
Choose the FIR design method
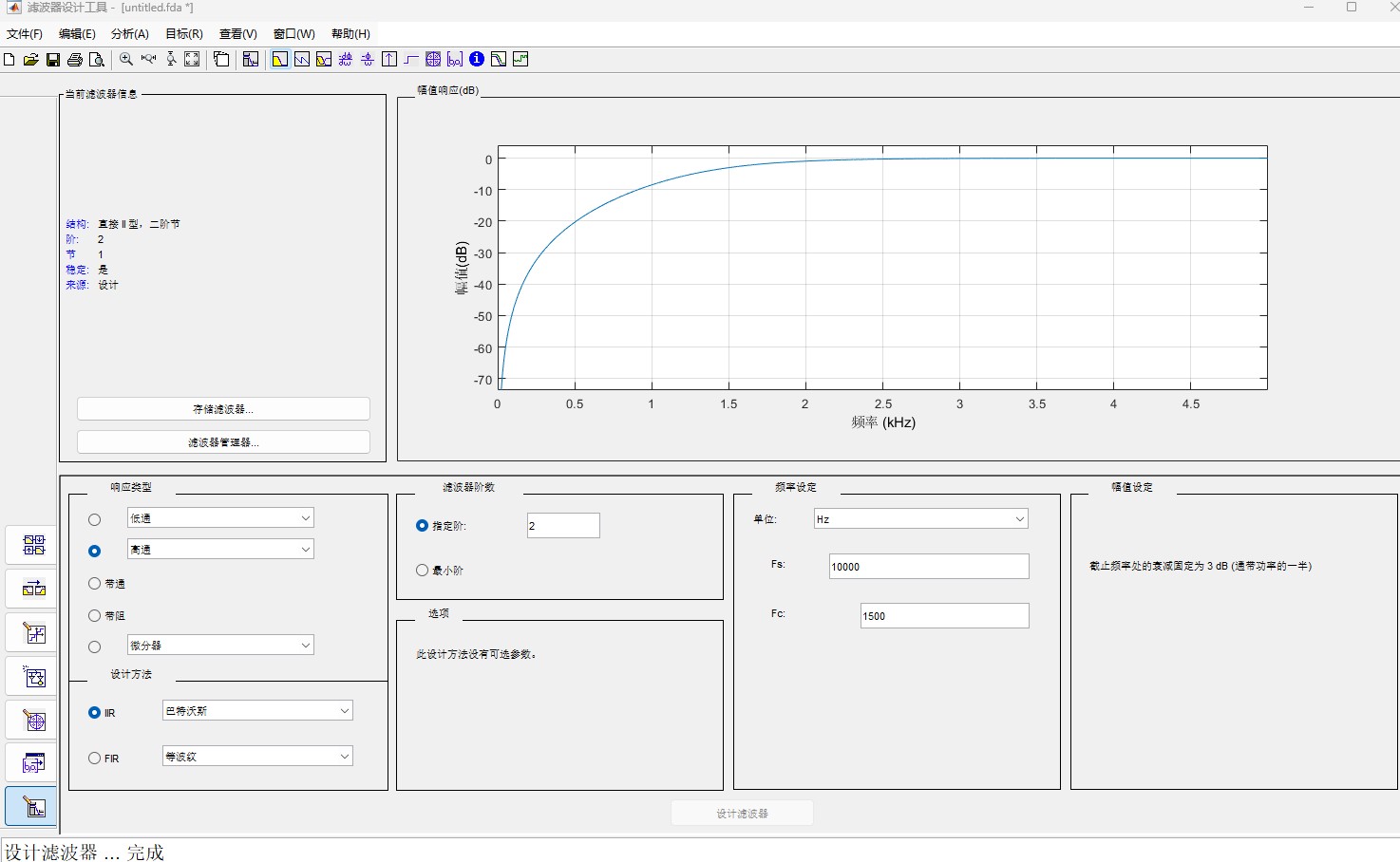click(95, 759)
